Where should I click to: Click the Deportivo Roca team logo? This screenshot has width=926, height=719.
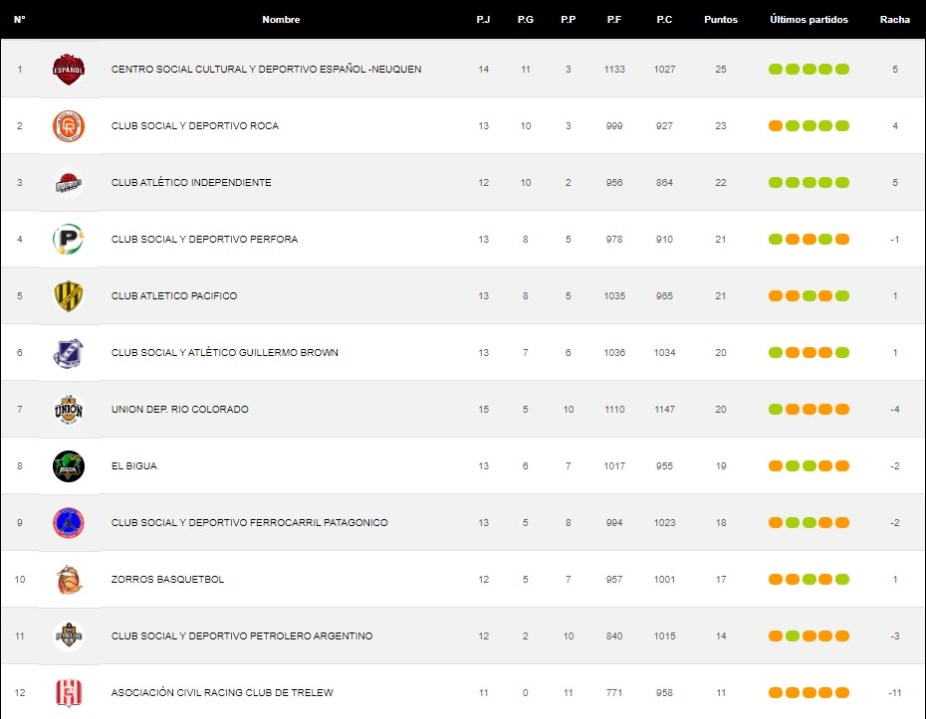coord(68,126)
